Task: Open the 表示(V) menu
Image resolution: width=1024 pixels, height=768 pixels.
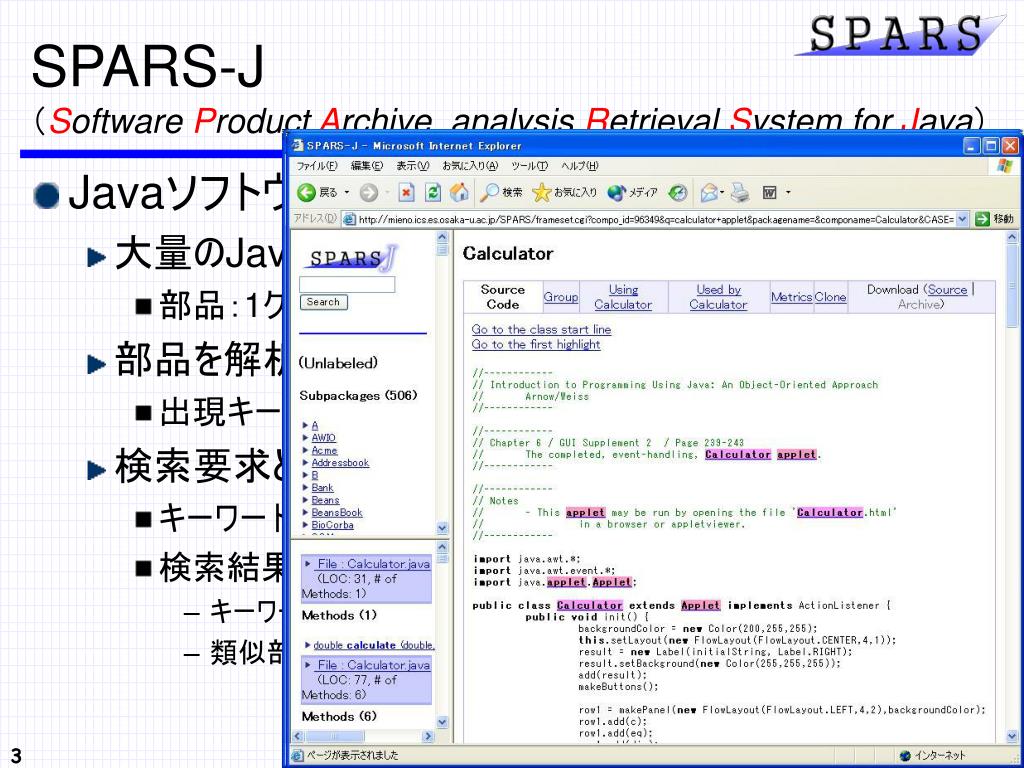Action: coord(413,166)
